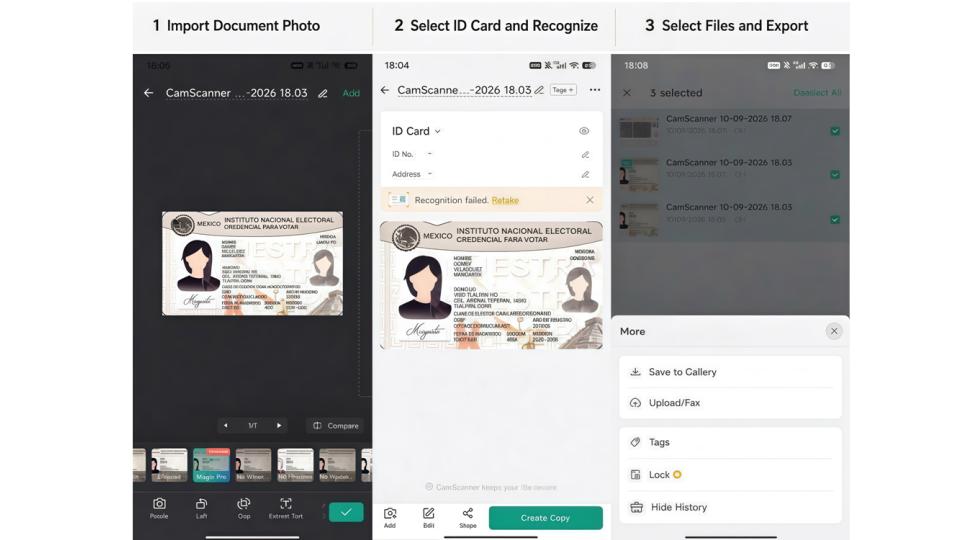Image resolution: width=960 pixels, height=540 pixels.
Task: Tap the 'CamScanner 10-09-2026 18.07' file name
Action: click(729, 119)
